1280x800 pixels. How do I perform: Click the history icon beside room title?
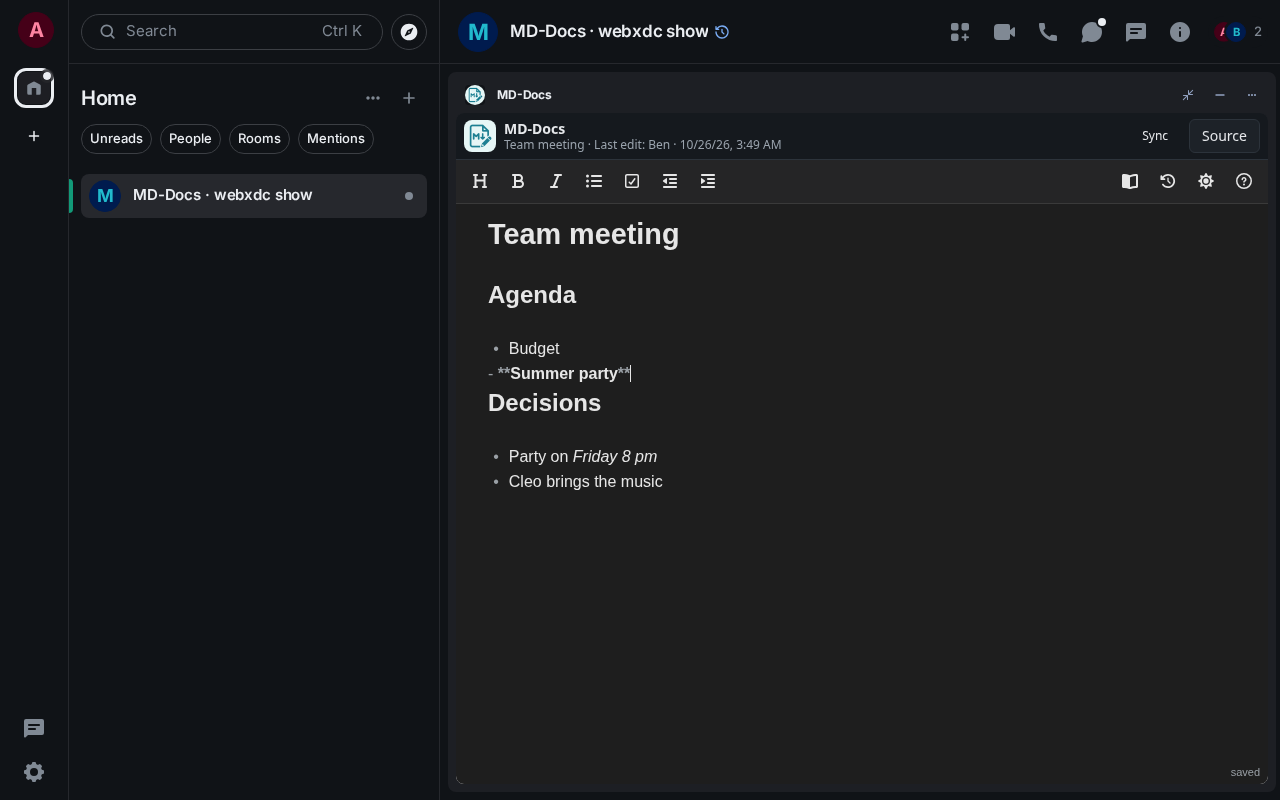[x=722, y=32]
